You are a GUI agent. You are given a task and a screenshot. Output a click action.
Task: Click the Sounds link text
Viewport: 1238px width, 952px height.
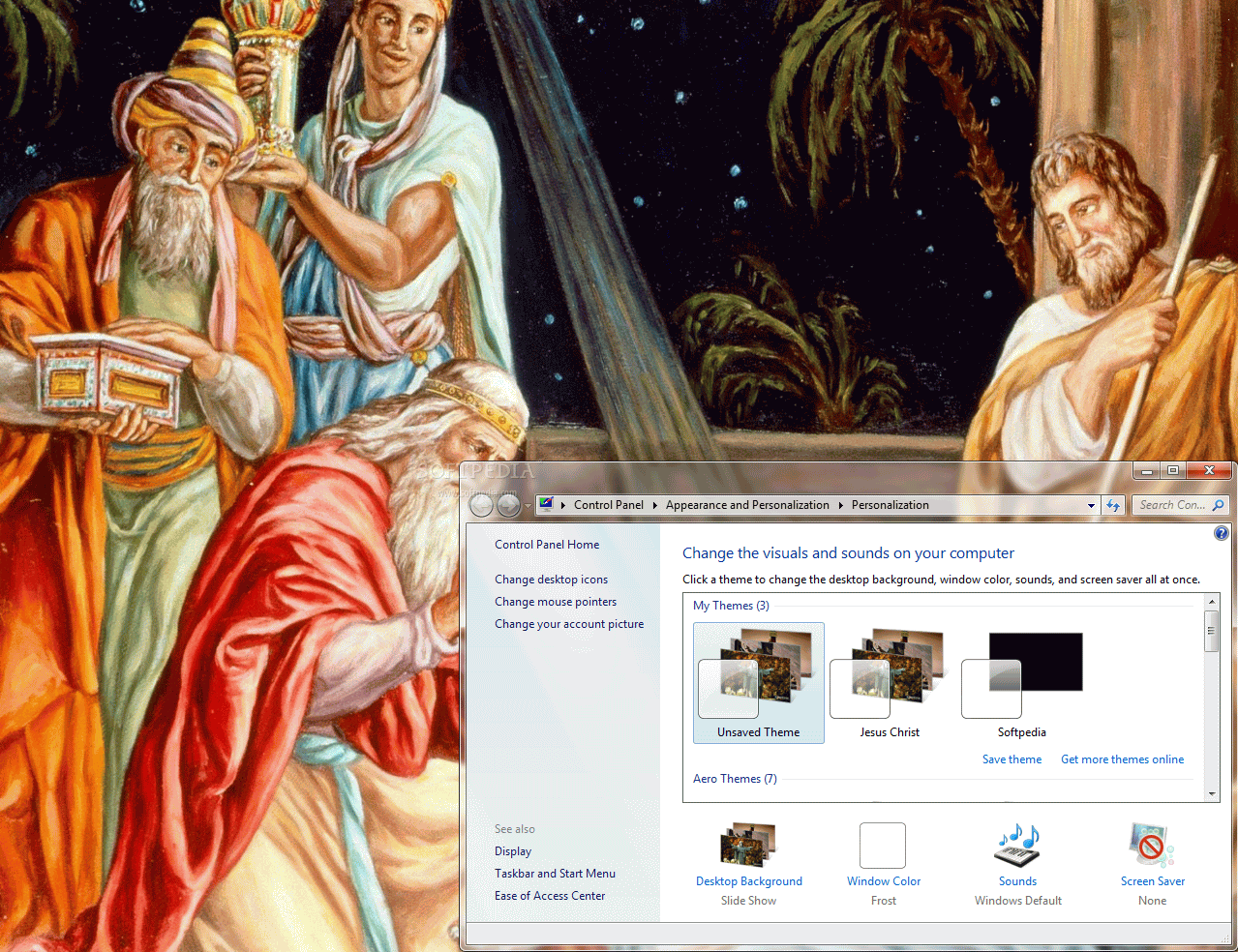point(1017,881)
